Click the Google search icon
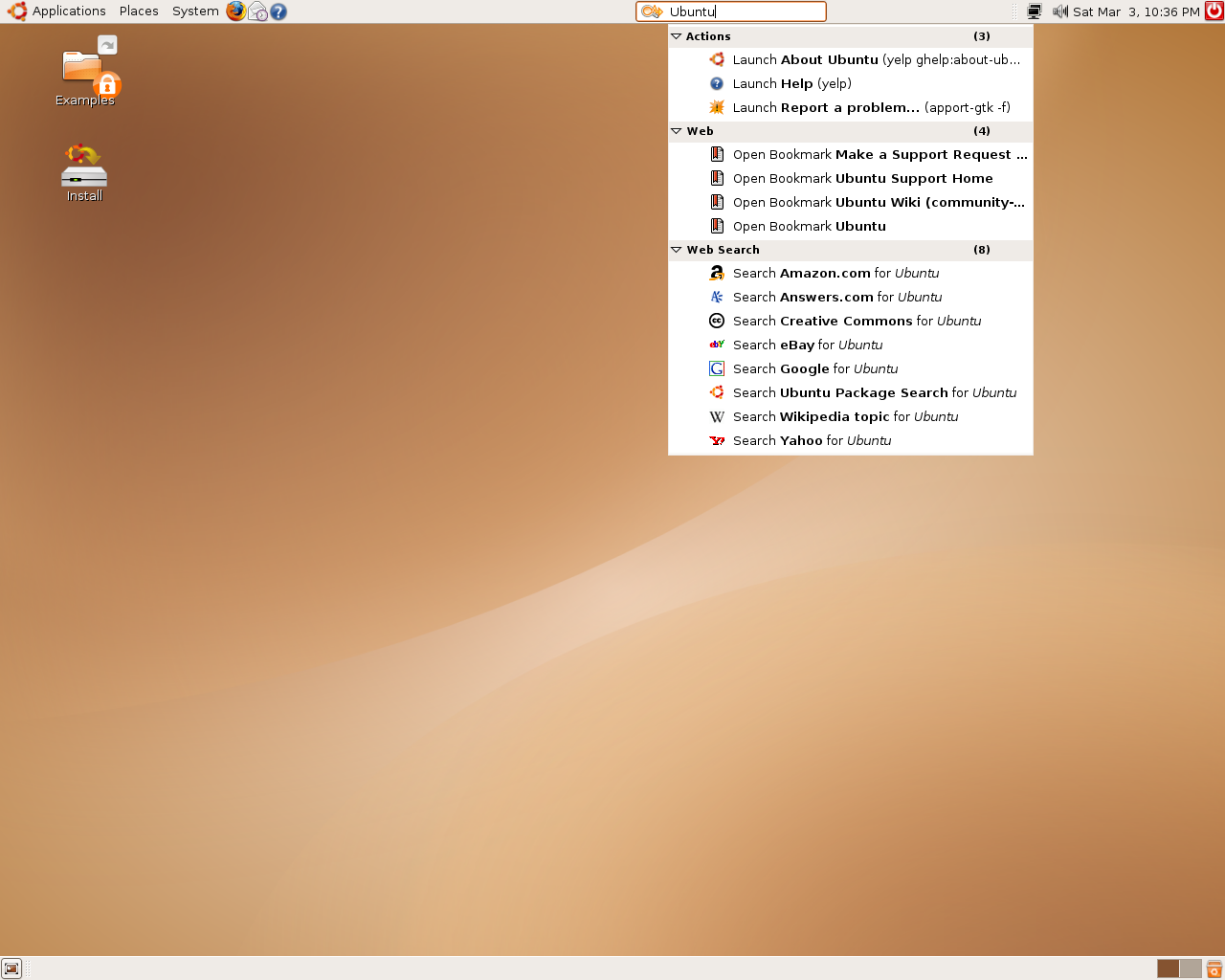Viewport: 1225px width, 980px height. click(x=717, y=368)
